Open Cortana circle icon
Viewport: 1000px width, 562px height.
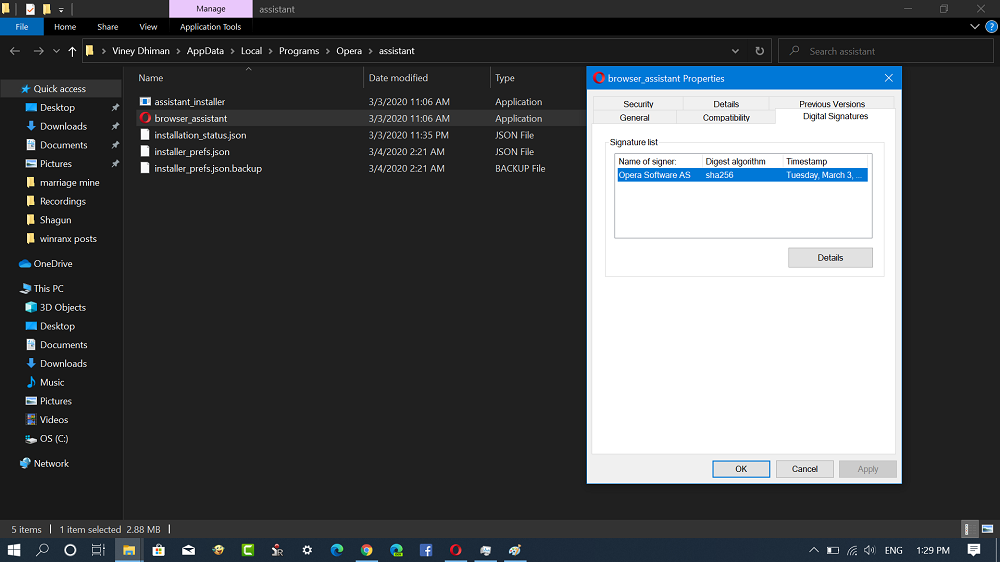pyautogui.click(x=70, y=550)
